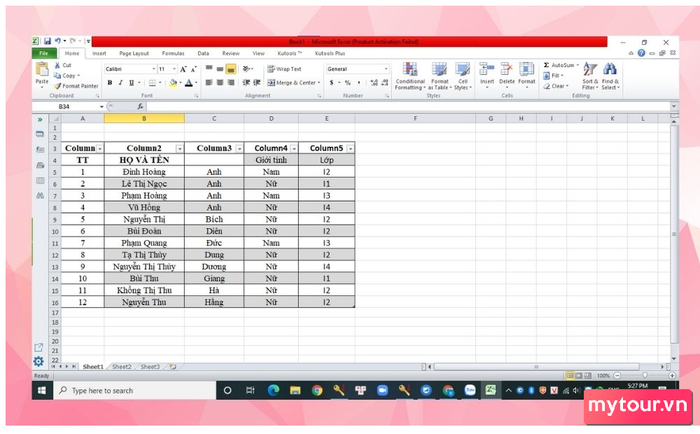
Task: Apply the dollar Accounting Number Format
Action: 332,83
